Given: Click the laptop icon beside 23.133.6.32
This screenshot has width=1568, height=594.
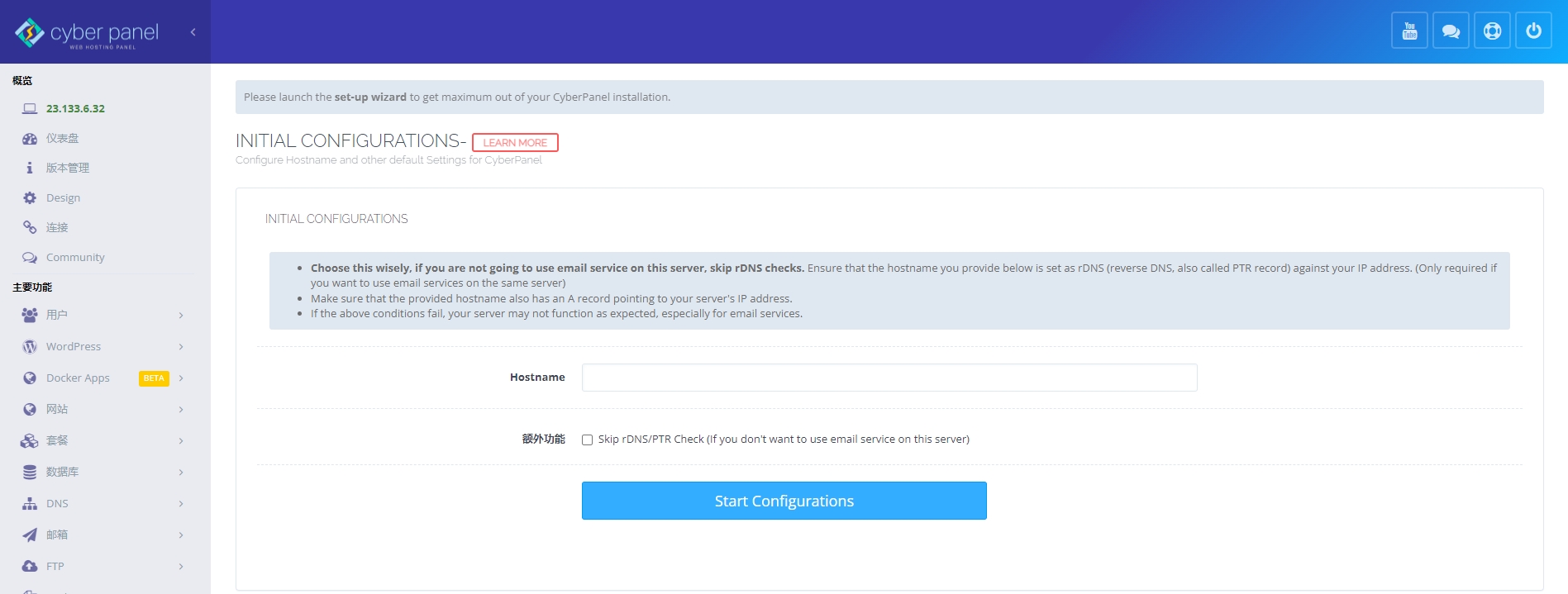Looking at the screenshot, I should (30, 108).
